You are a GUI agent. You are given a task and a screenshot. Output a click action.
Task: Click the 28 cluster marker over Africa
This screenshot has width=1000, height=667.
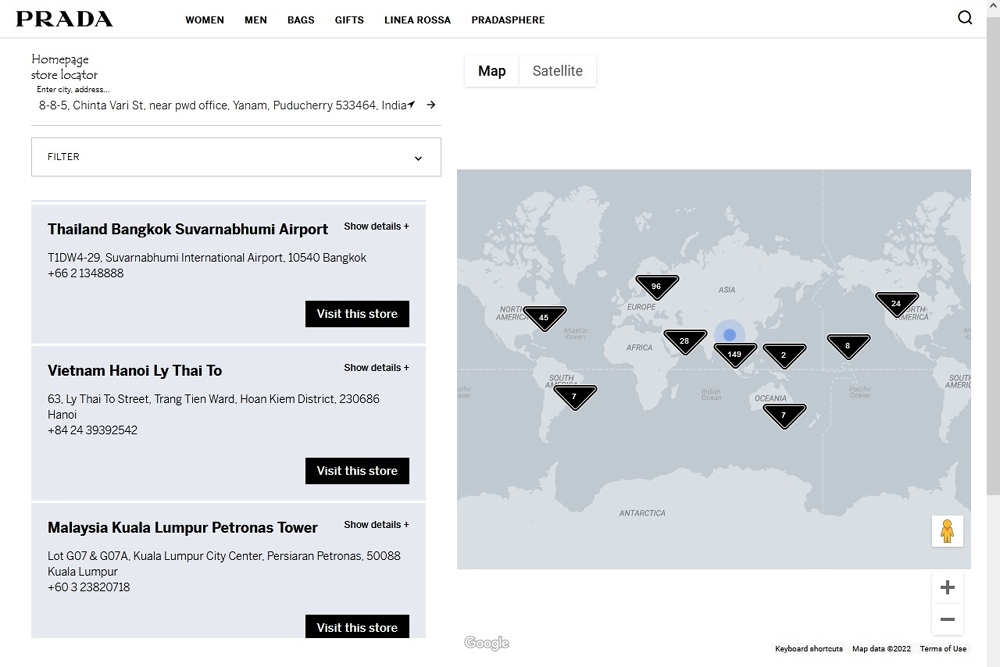pyautogui.click(x=684, y=340)
